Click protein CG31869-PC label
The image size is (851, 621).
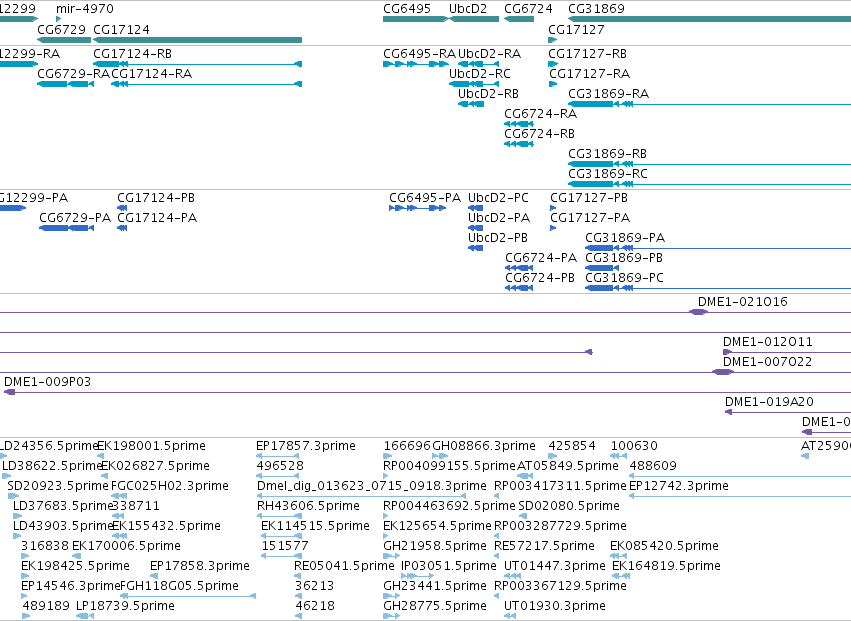click(624, 278)
